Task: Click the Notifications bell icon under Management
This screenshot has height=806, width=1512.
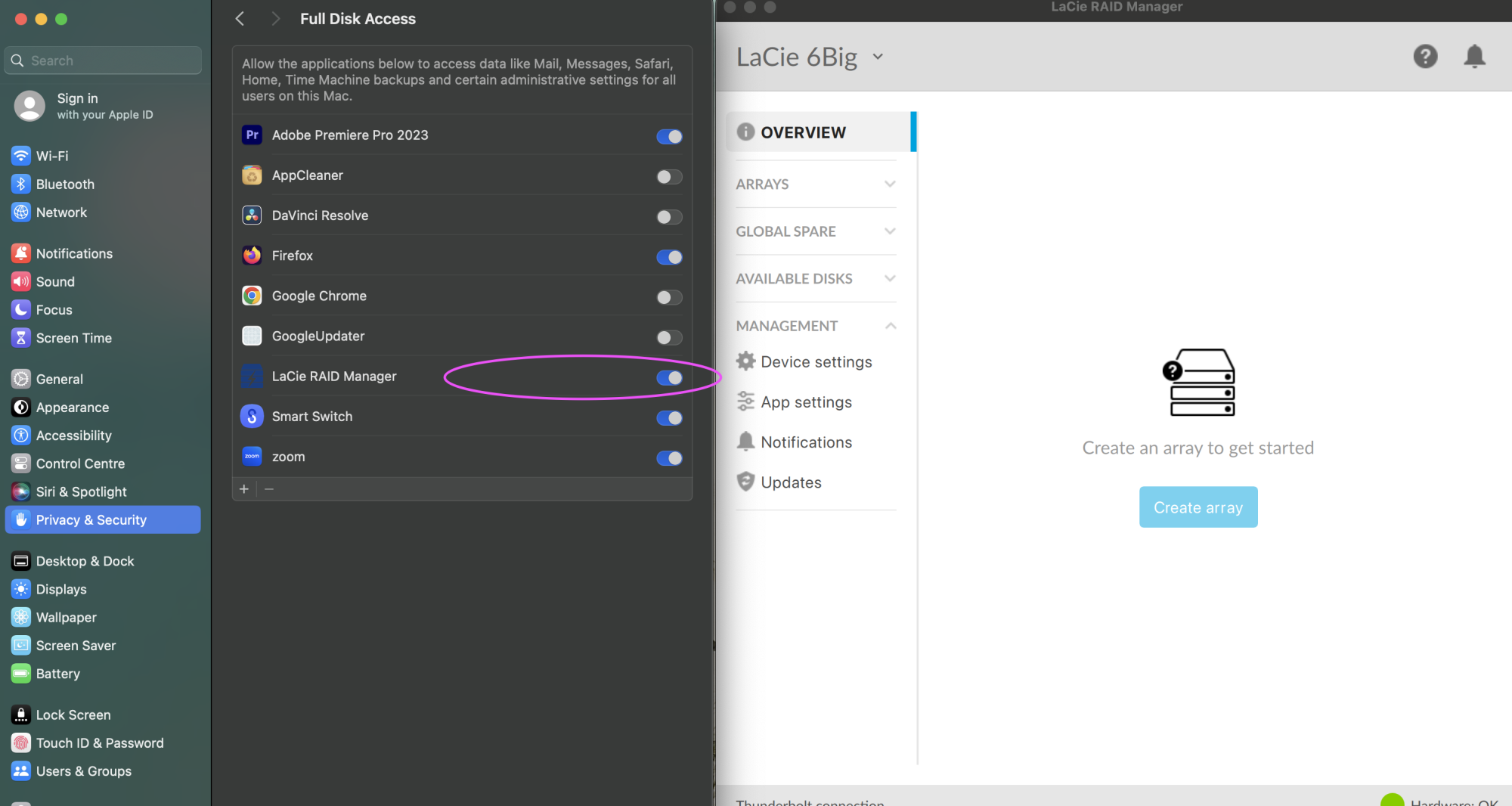Action: (745, 442)
